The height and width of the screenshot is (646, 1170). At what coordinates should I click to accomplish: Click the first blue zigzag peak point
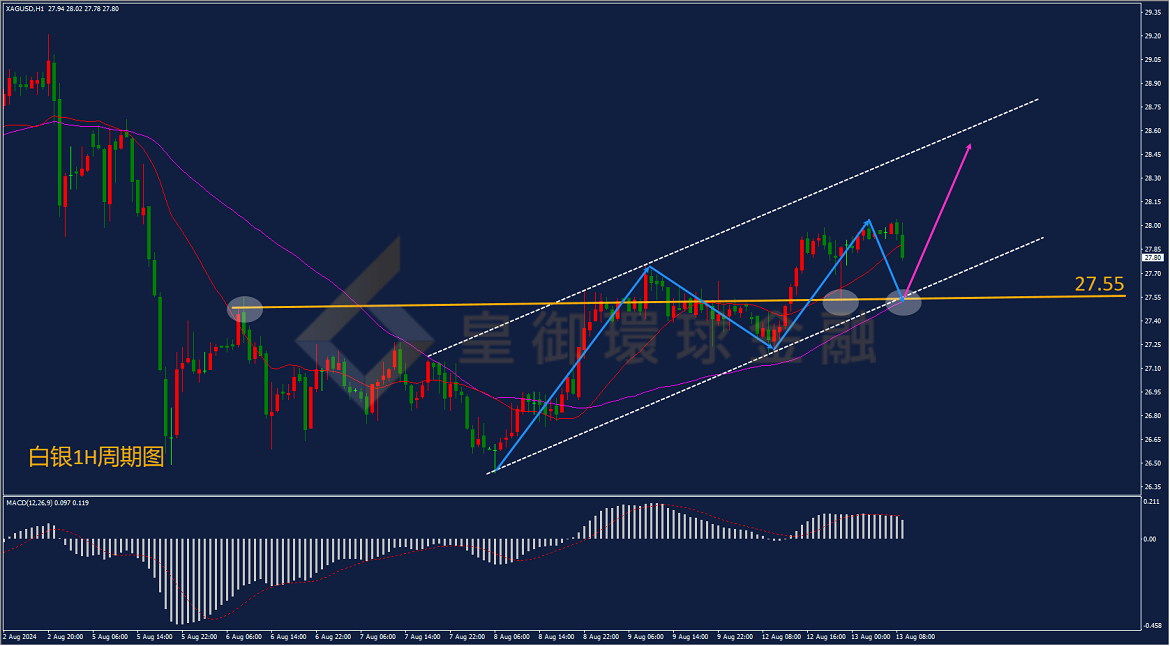[649, 266]
